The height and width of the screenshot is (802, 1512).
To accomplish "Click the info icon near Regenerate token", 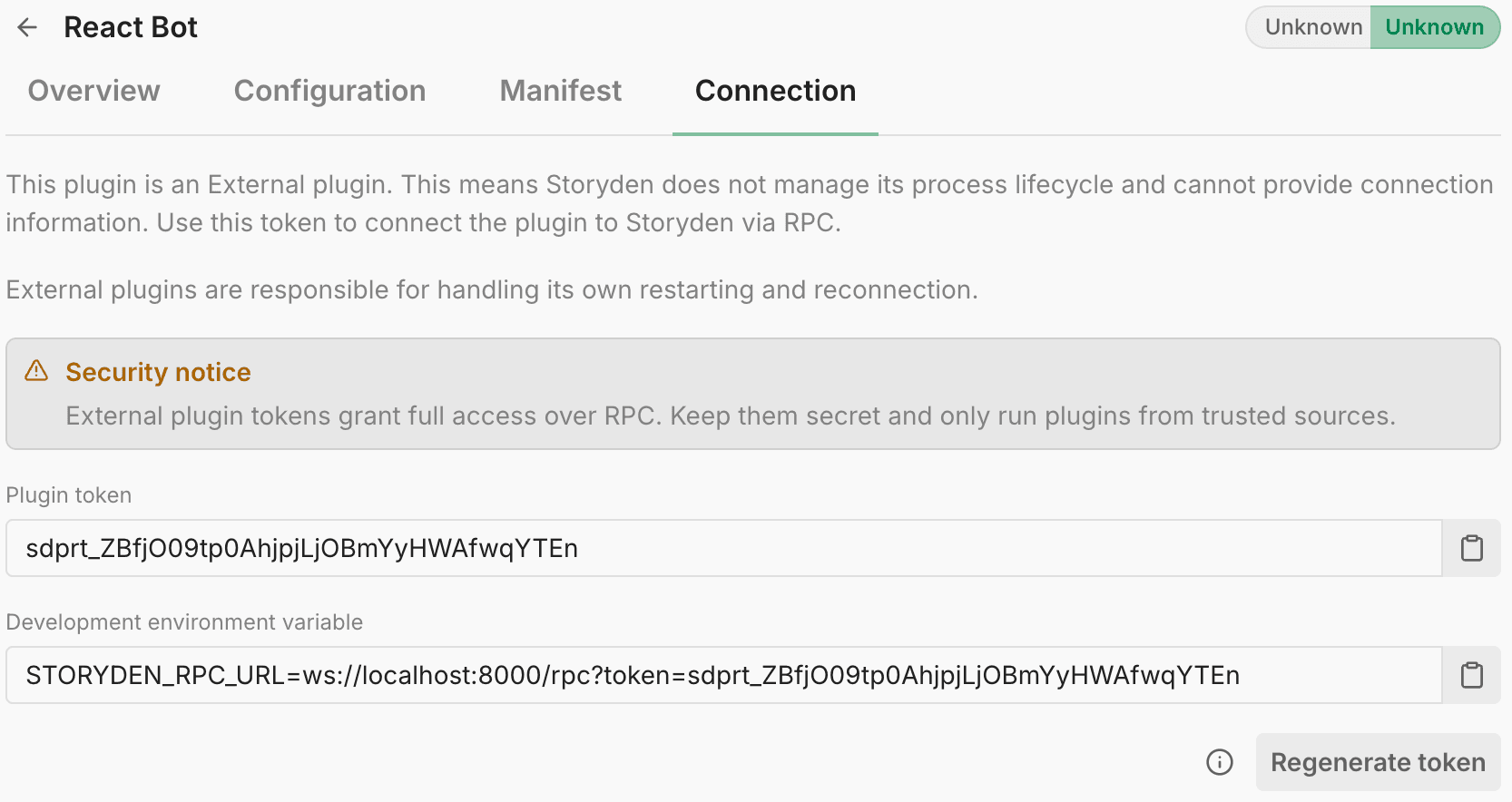I will click(1219, 762).
